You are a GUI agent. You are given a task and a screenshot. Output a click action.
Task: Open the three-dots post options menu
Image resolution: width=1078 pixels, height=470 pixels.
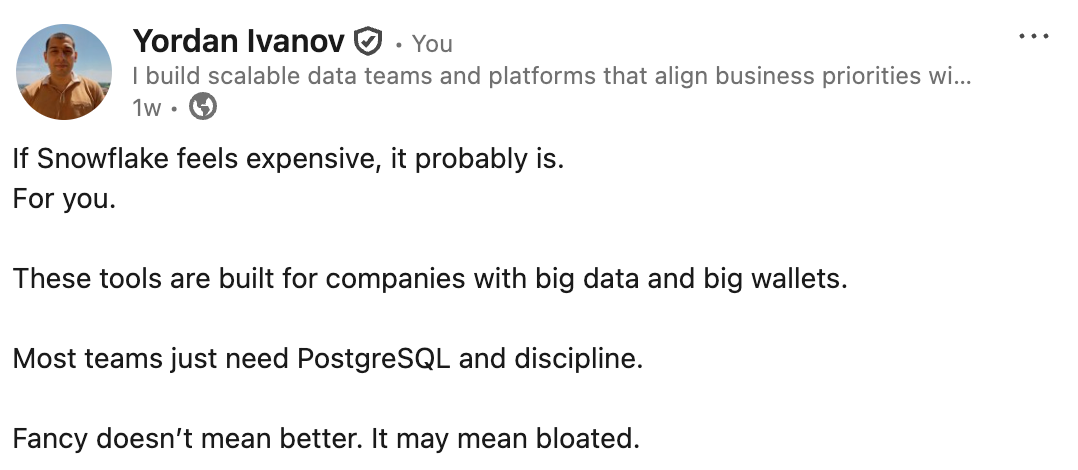click(1033, 36)
